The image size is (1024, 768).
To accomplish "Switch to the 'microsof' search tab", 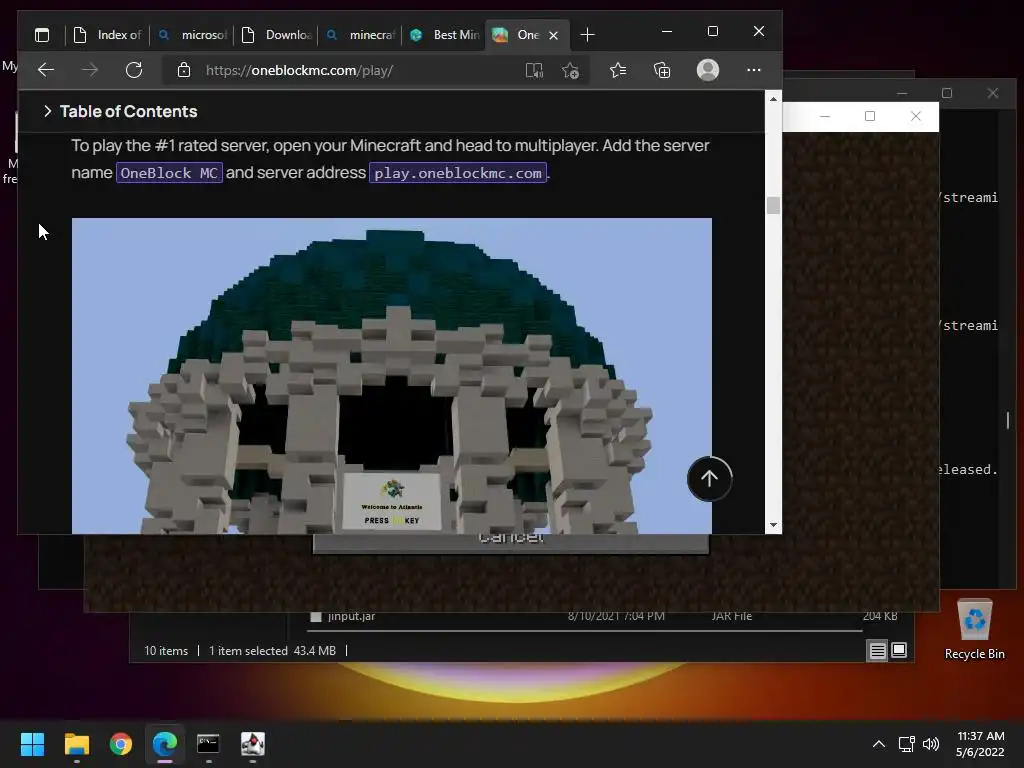I will click(x=192, y=35).
